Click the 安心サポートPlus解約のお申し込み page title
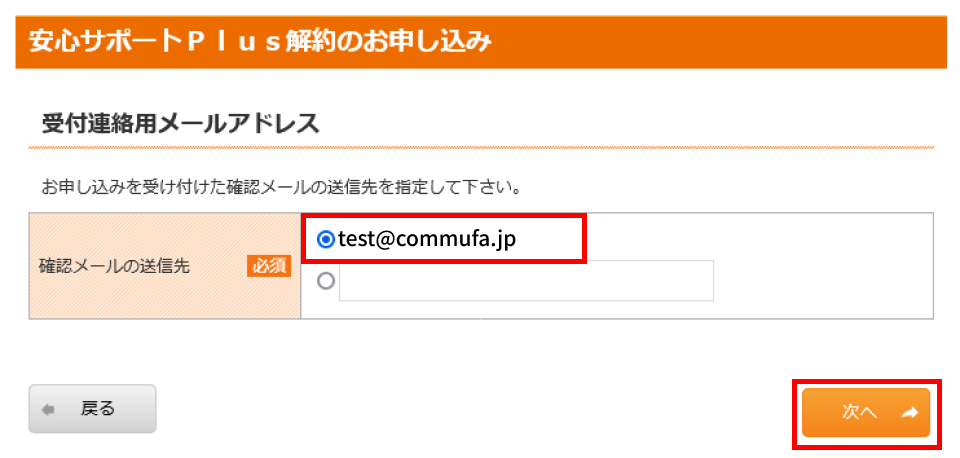Viewport: 960px width, 458px height. tap(260, 42)
